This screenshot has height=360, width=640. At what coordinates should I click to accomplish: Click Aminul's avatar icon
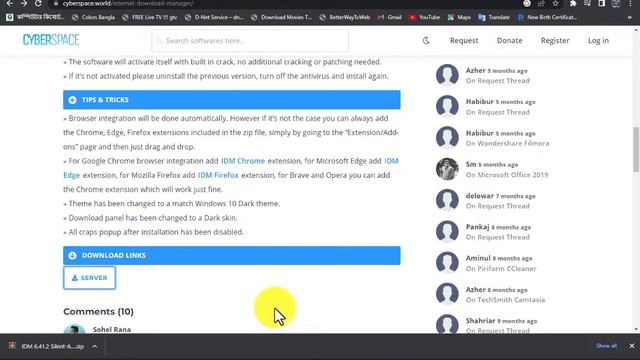click(447, 263)
